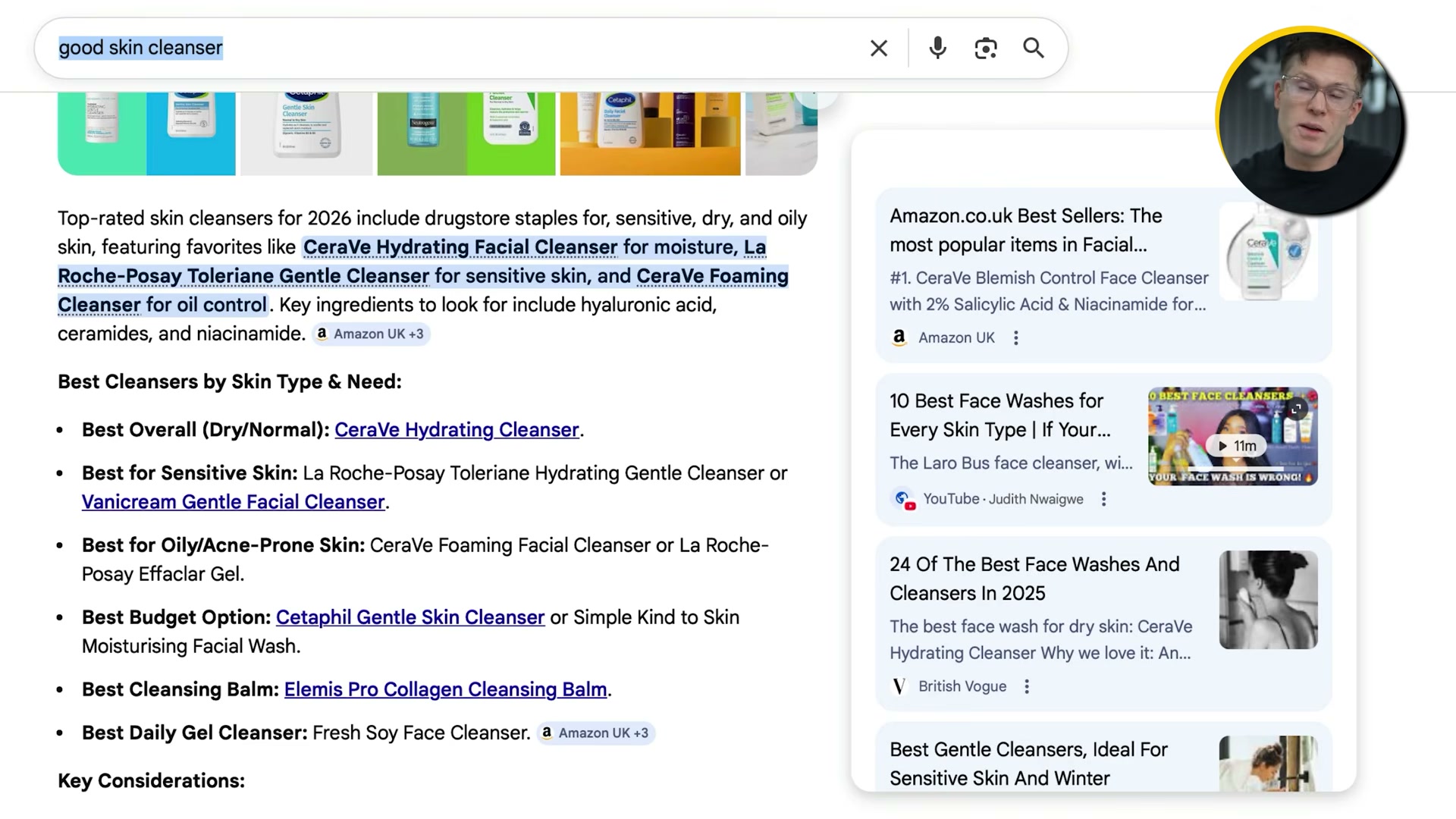1456x819 pixels.
Task: Click the 'Best Cleansers by Skin Type & Need:' heading
Action: tap(230, 382)
